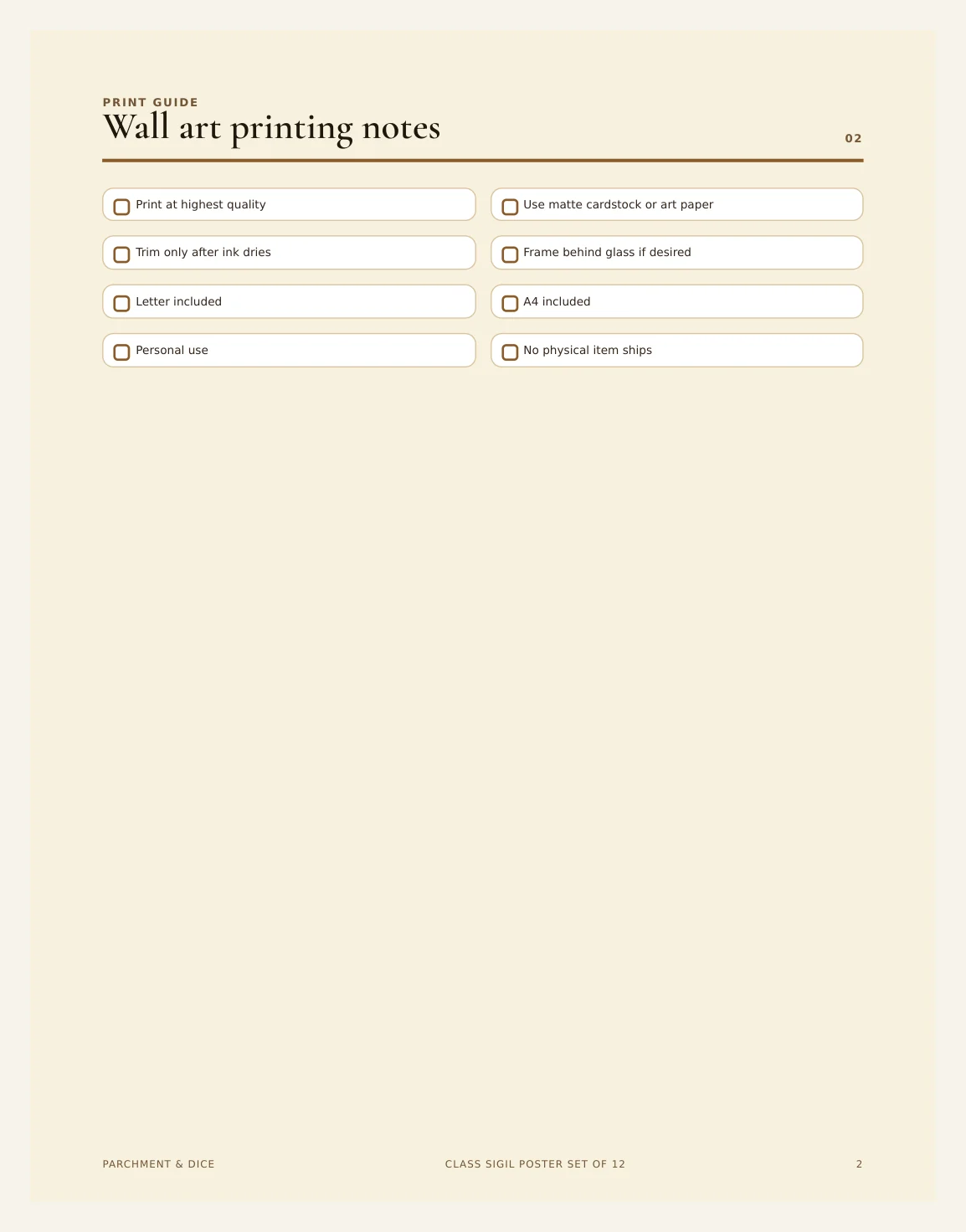This screenshot has height=1232, width=966.
Task: Click the 'Letter included' label text
Action: (179, 301)
